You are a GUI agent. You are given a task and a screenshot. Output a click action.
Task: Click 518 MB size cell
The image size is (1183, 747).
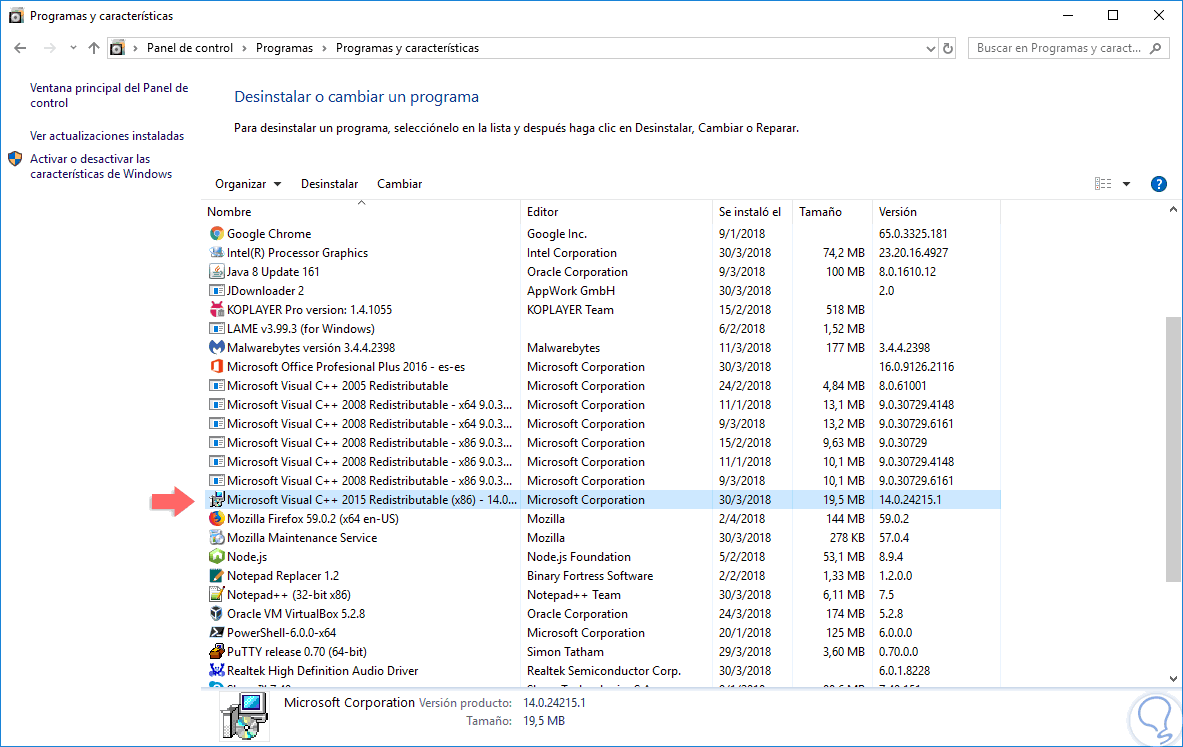click(x=845, y=309)
